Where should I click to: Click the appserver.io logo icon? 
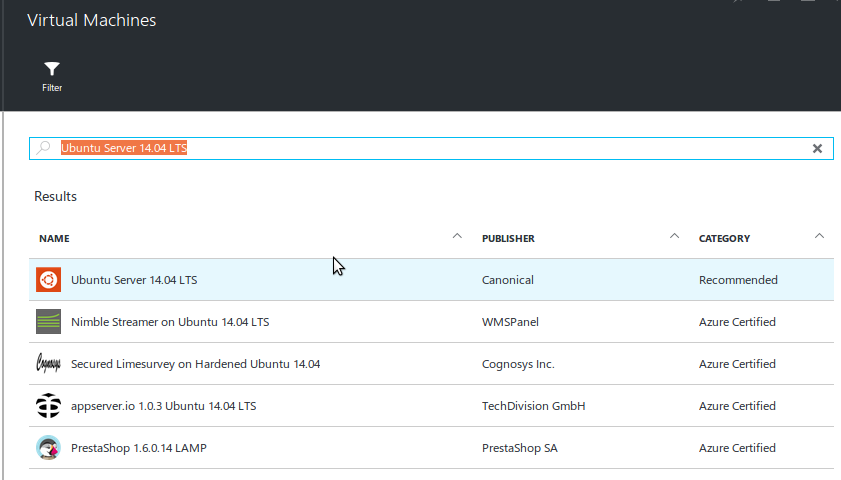click(48, 406)
